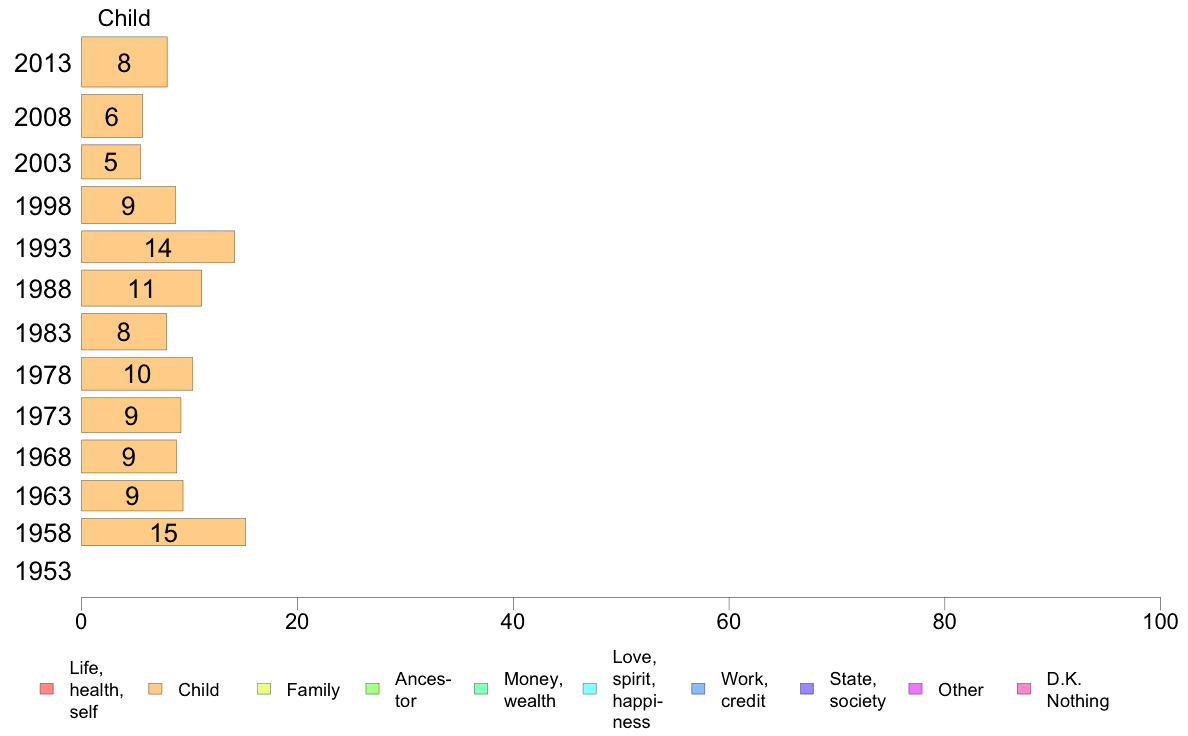1188x736 pixels.
Task: Click the 1958 bar with value 15
Action: point(164,532)
